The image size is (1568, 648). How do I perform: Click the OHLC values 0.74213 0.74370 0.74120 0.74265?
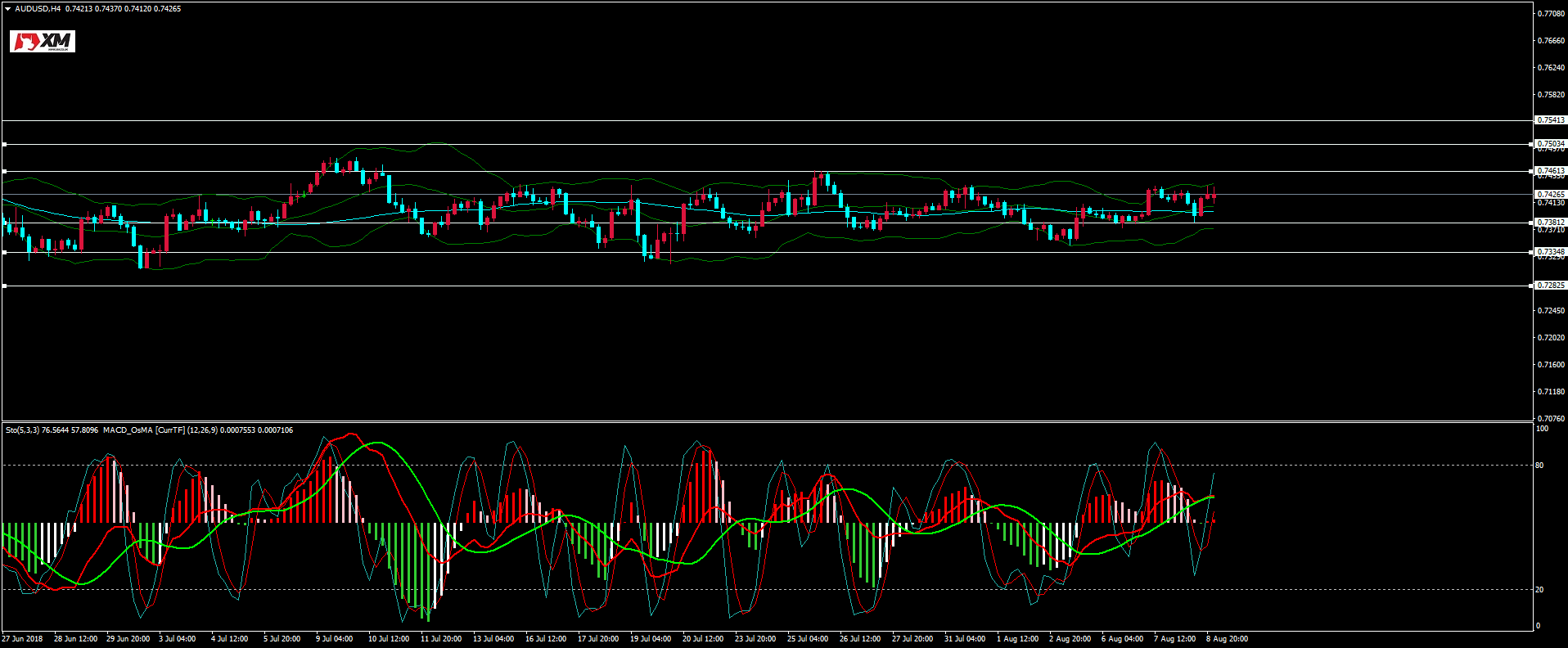124,9
